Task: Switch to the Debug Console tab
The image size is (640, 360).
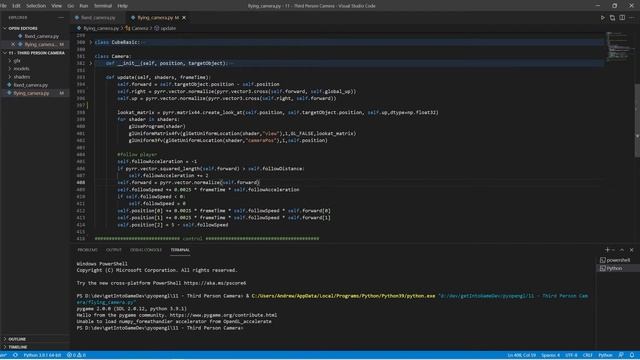Action: (x=146, y=250)
